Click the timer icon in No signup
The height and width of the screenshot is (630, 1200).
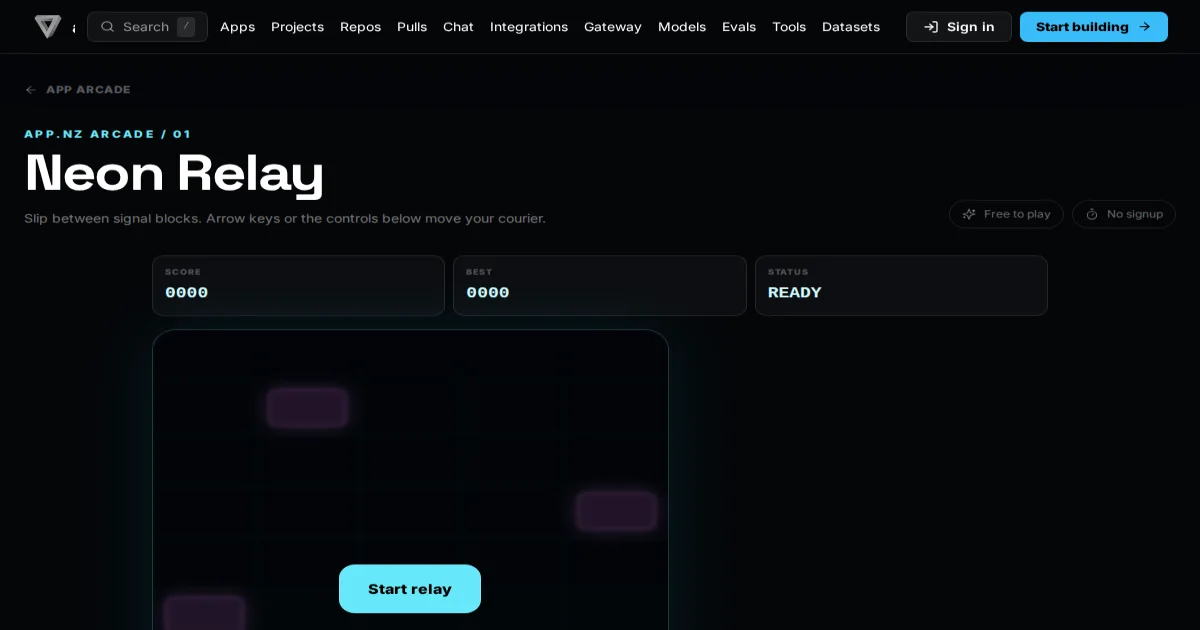(x=1092, y=214)
